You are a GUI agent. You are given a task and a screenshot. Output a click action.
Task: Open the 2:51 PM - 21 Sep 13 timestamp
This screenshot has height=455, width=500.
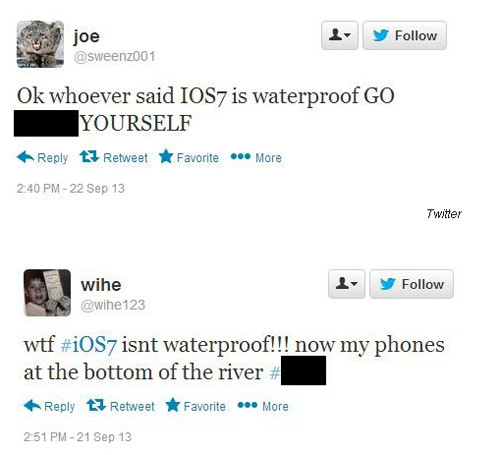[x=77, y=437]
